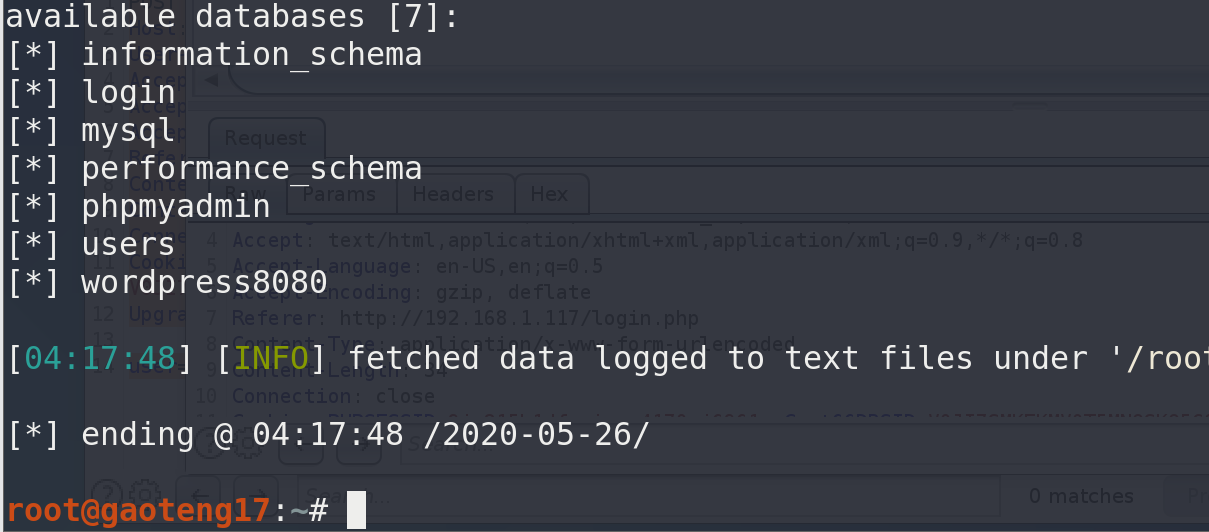Click the 0 matches counter
Viewport: 1209px width, 532px height.
1081,496
